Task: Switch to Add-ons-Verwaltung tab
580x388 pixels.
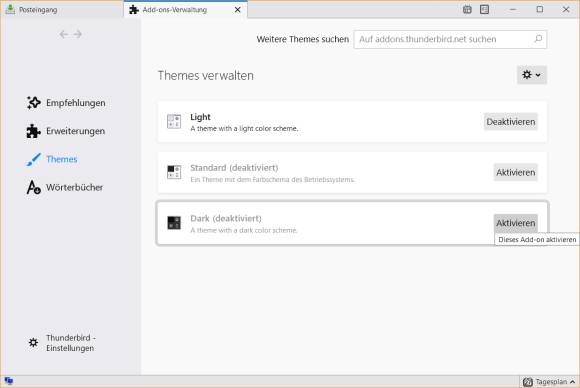Action: [185, 10]
